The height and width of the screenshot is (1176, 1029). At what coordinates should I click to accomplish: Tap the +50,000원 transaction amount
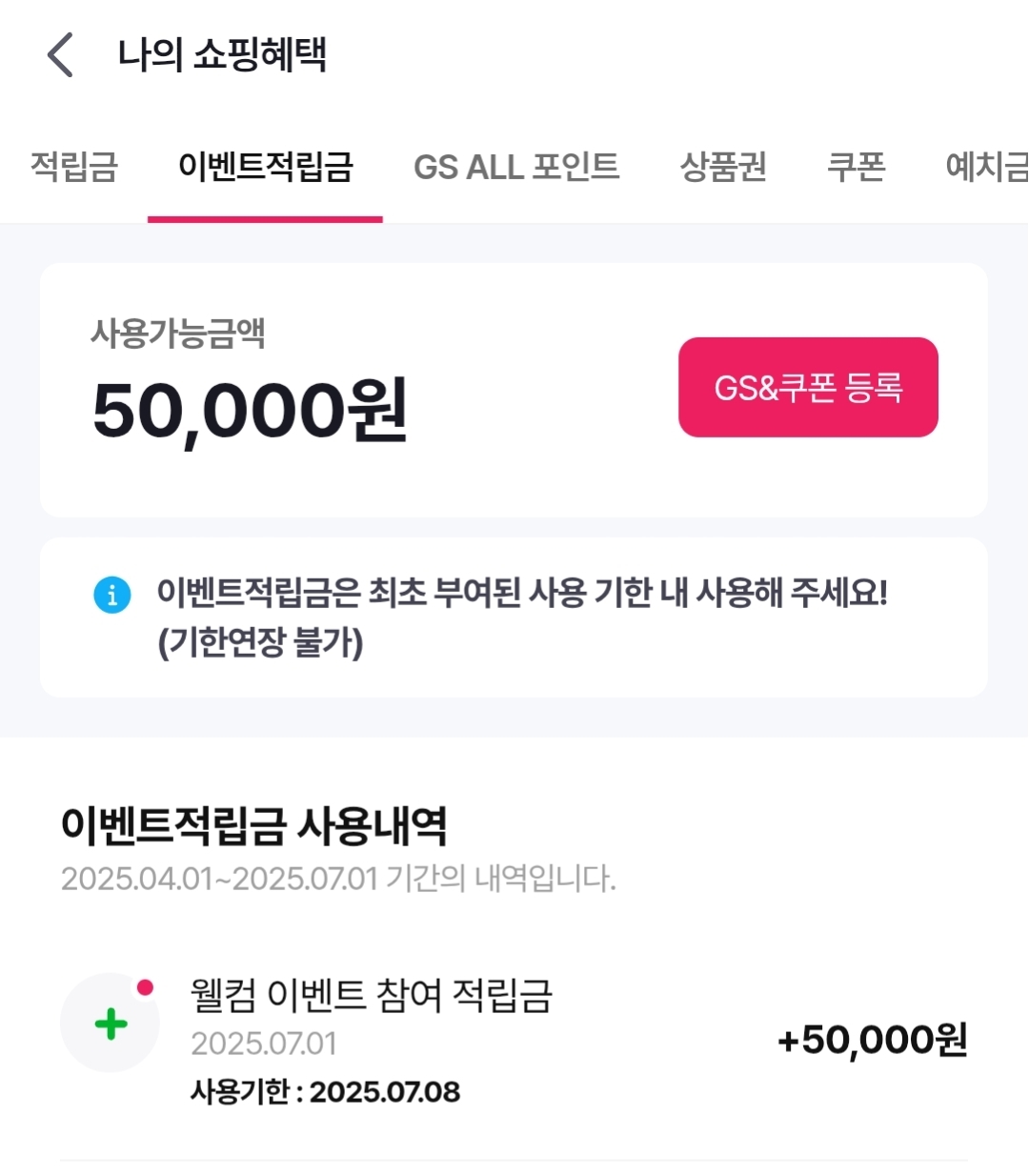point(873,1041)
